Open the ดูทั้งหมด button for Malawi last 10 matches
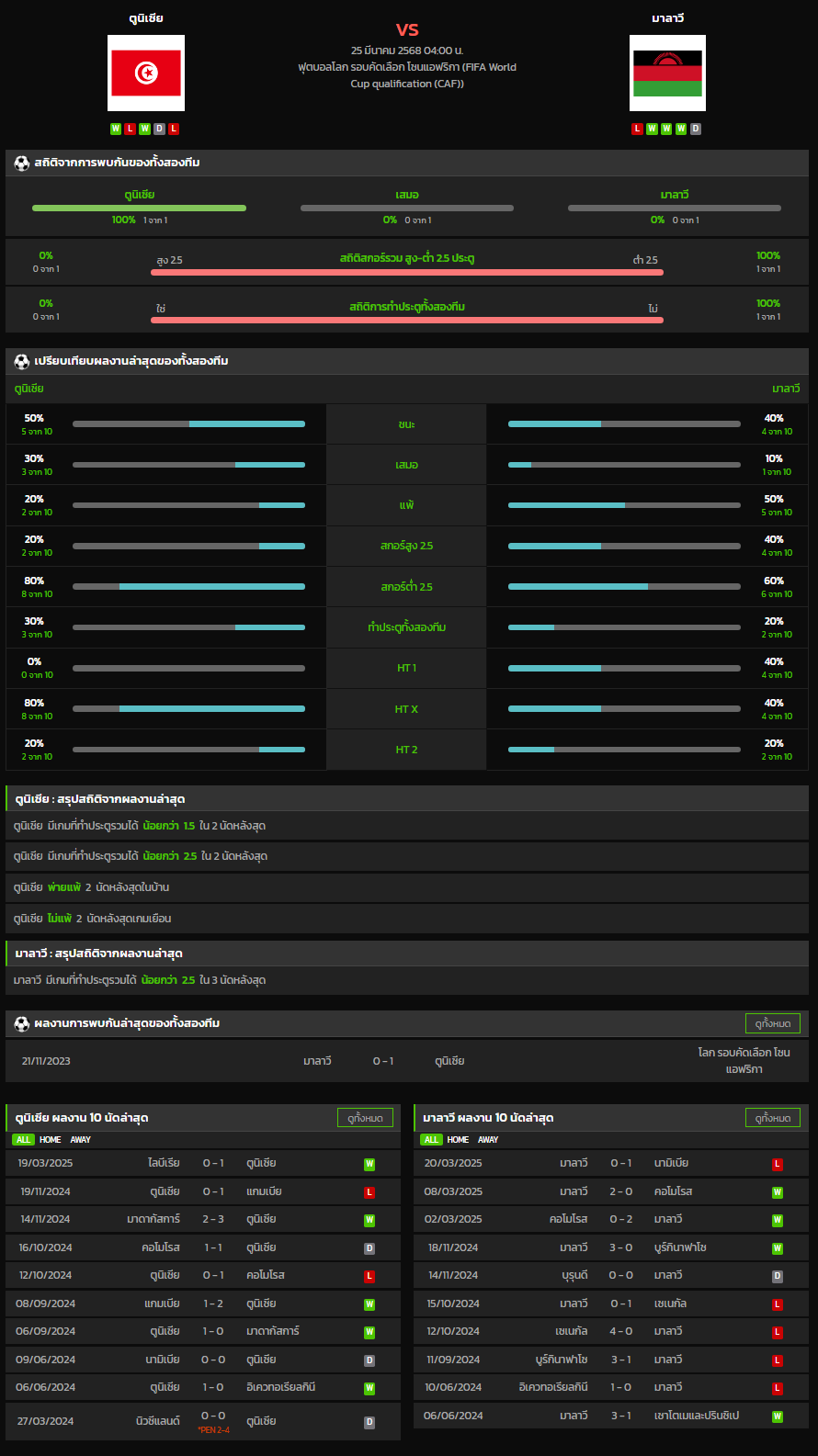The height and width of the screenshot is (1456, 818). 773,1118
